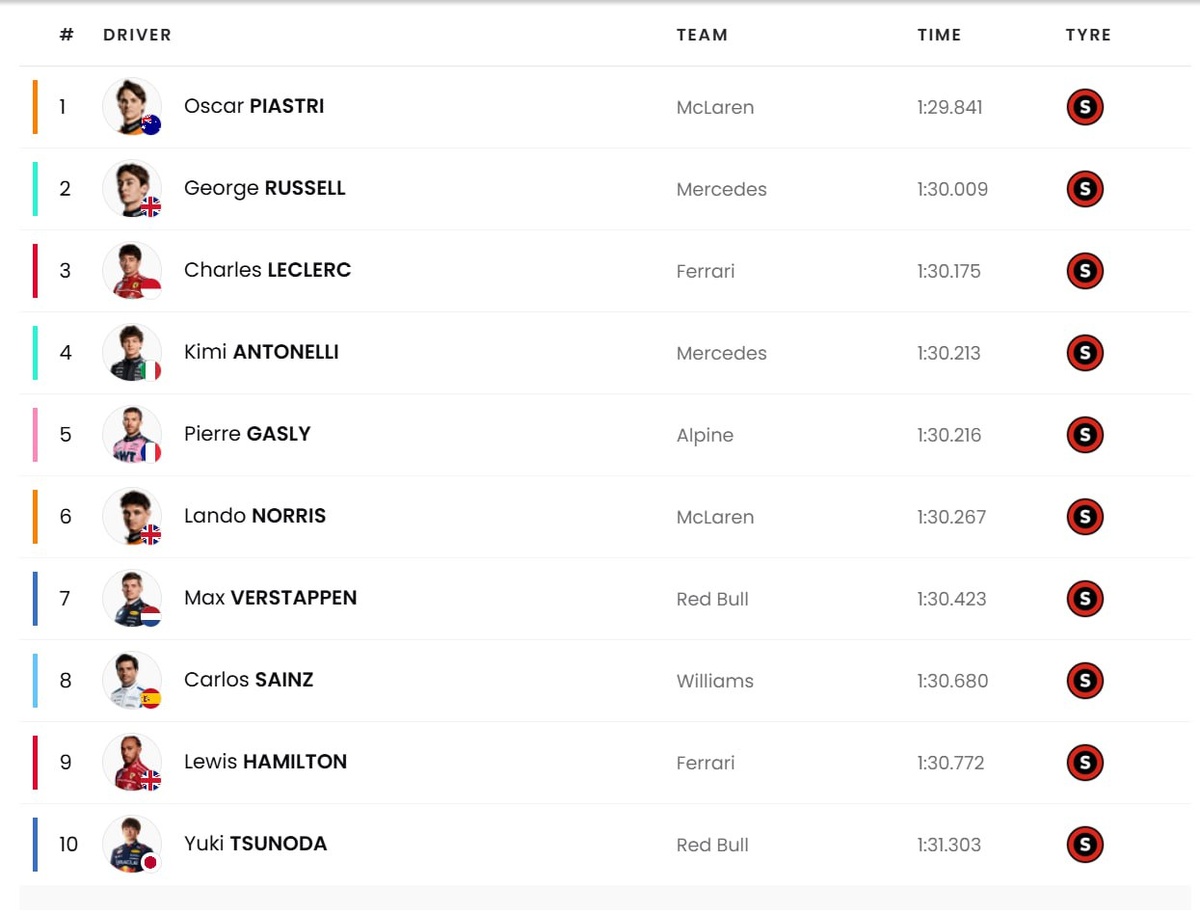Open Carlos Sainz driver name link
The image size is (1200, 914).
click(x=249, y=680)
